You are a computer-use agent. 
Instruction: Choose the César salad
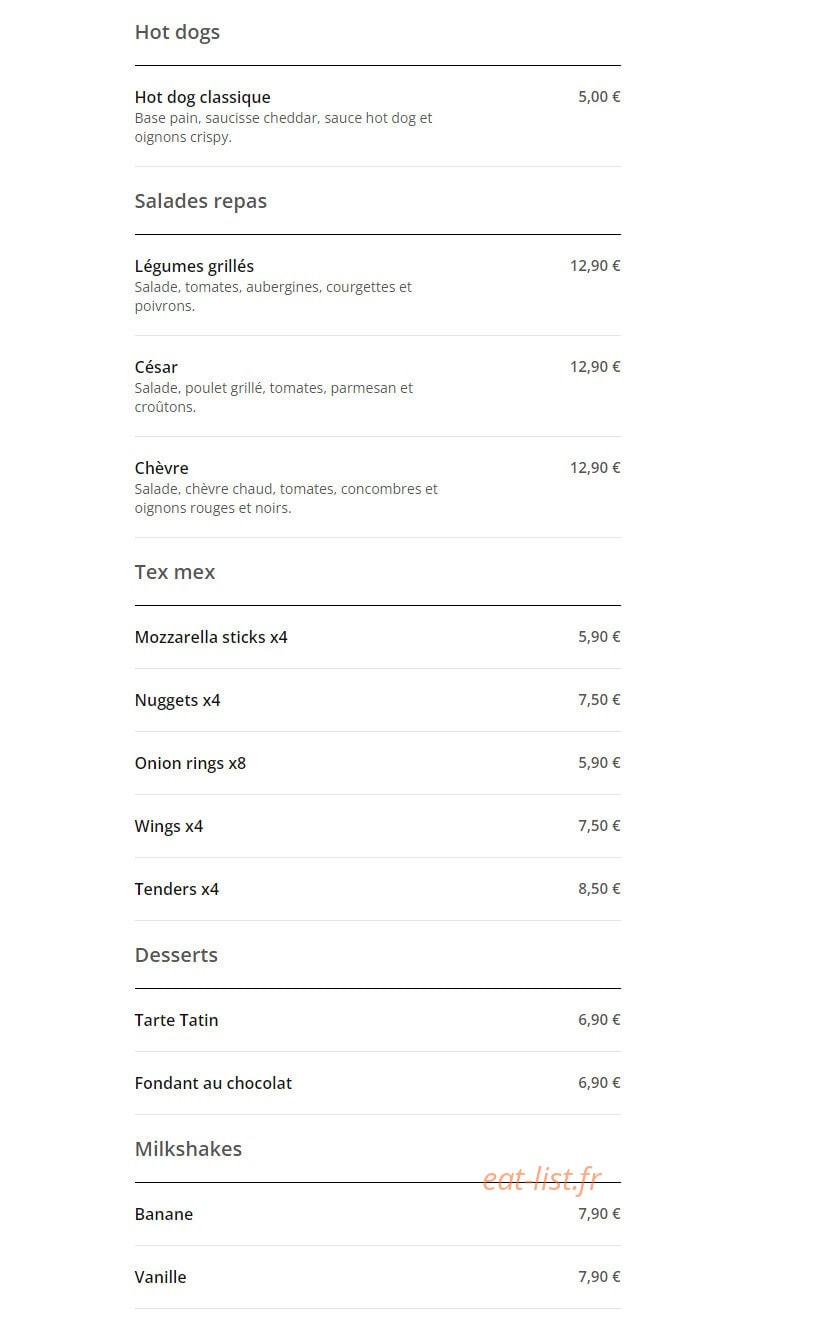377,387
